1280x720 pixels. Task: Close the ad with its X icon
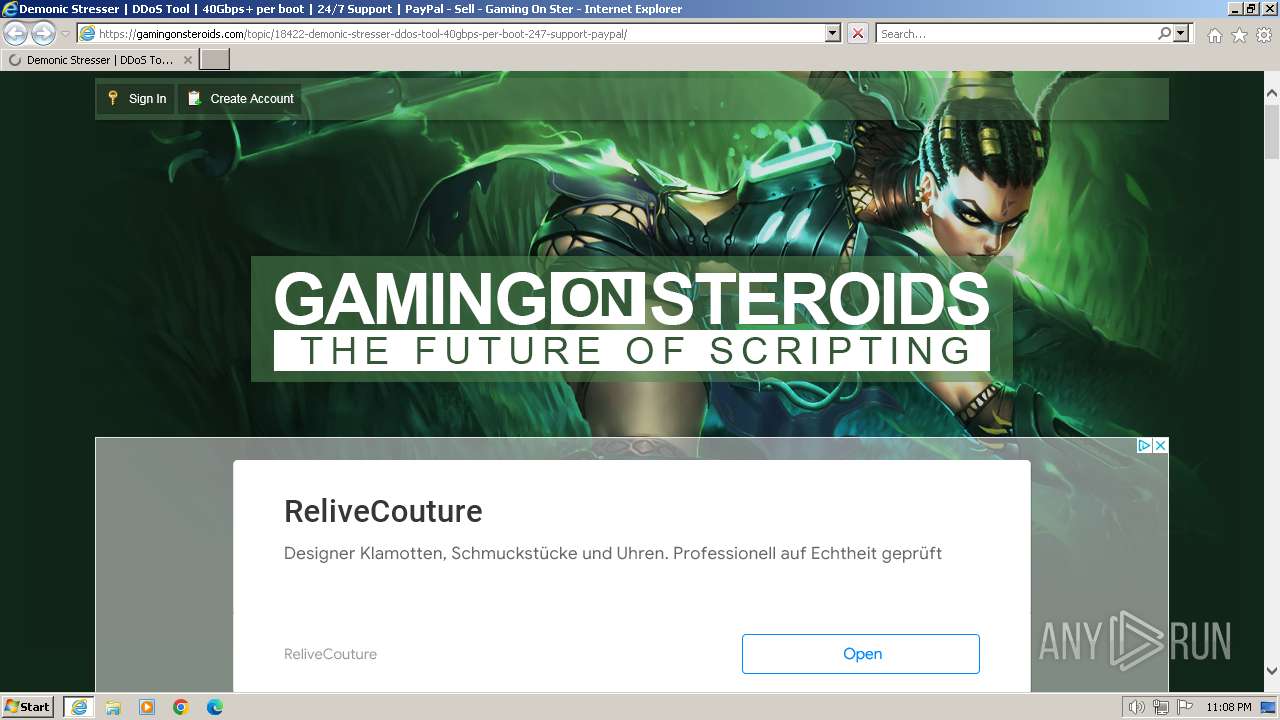(x=1160, y=446)
